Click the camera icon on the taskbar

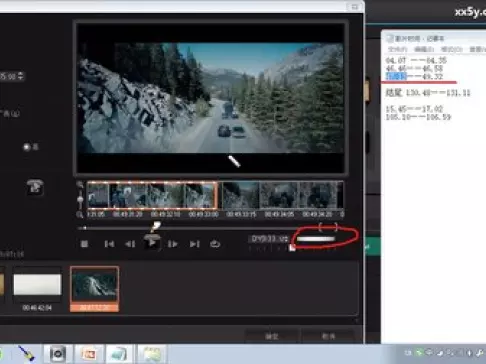[58, 354]
